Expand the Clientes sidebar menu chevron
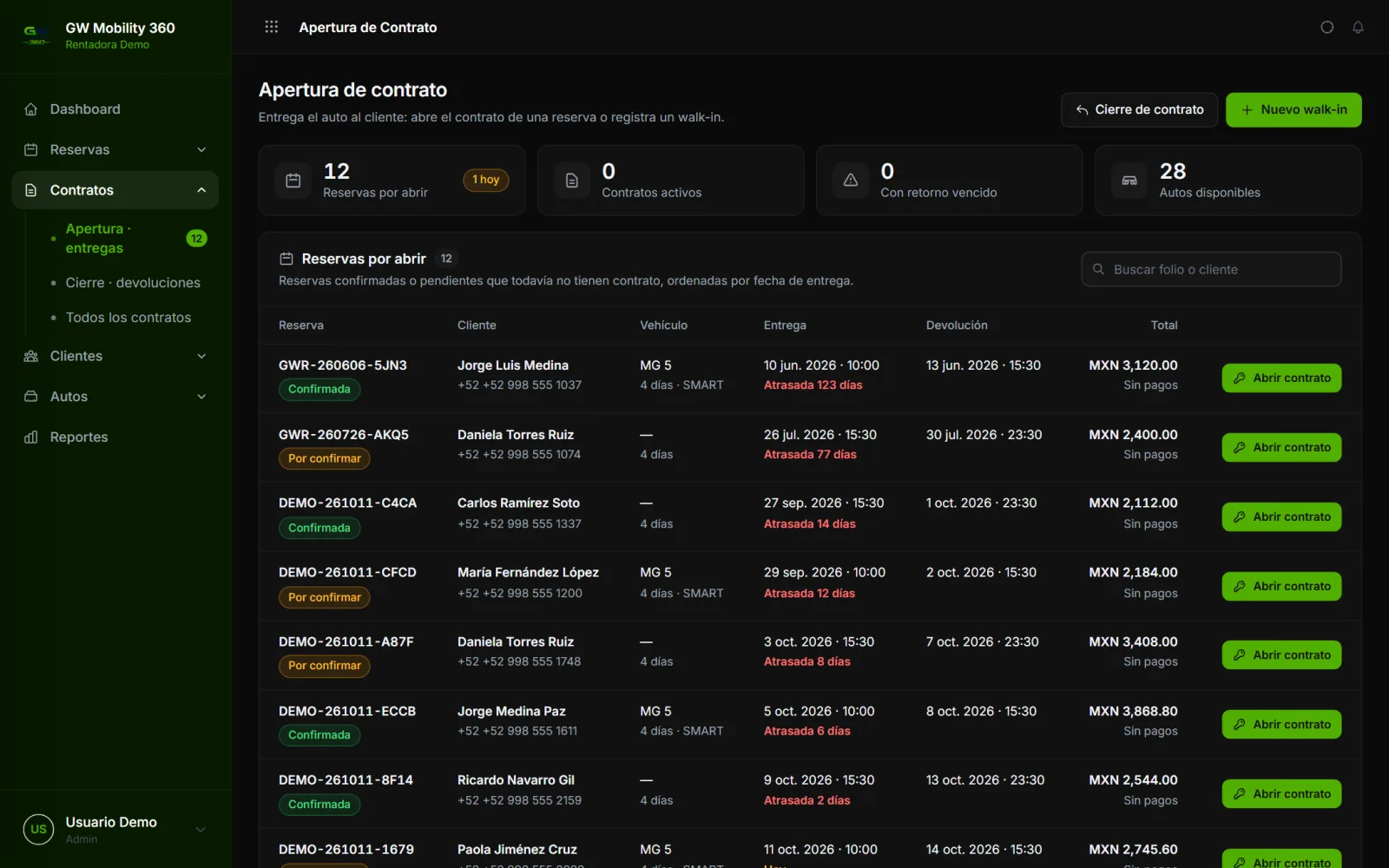This screenshot has height=868, width=1389. [x=201, y=356]
